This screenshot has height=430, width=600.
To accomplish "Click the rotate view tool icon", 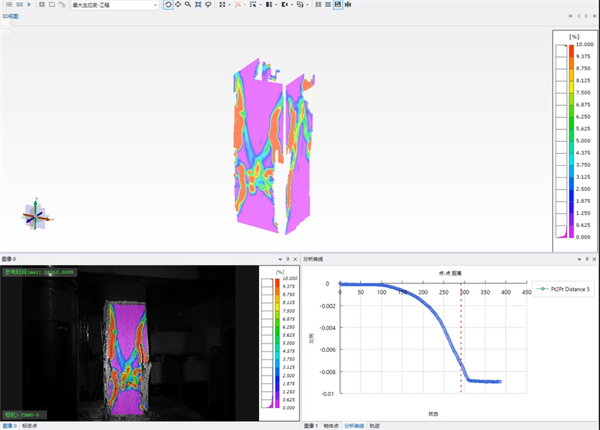I will [x=167, y=5].
